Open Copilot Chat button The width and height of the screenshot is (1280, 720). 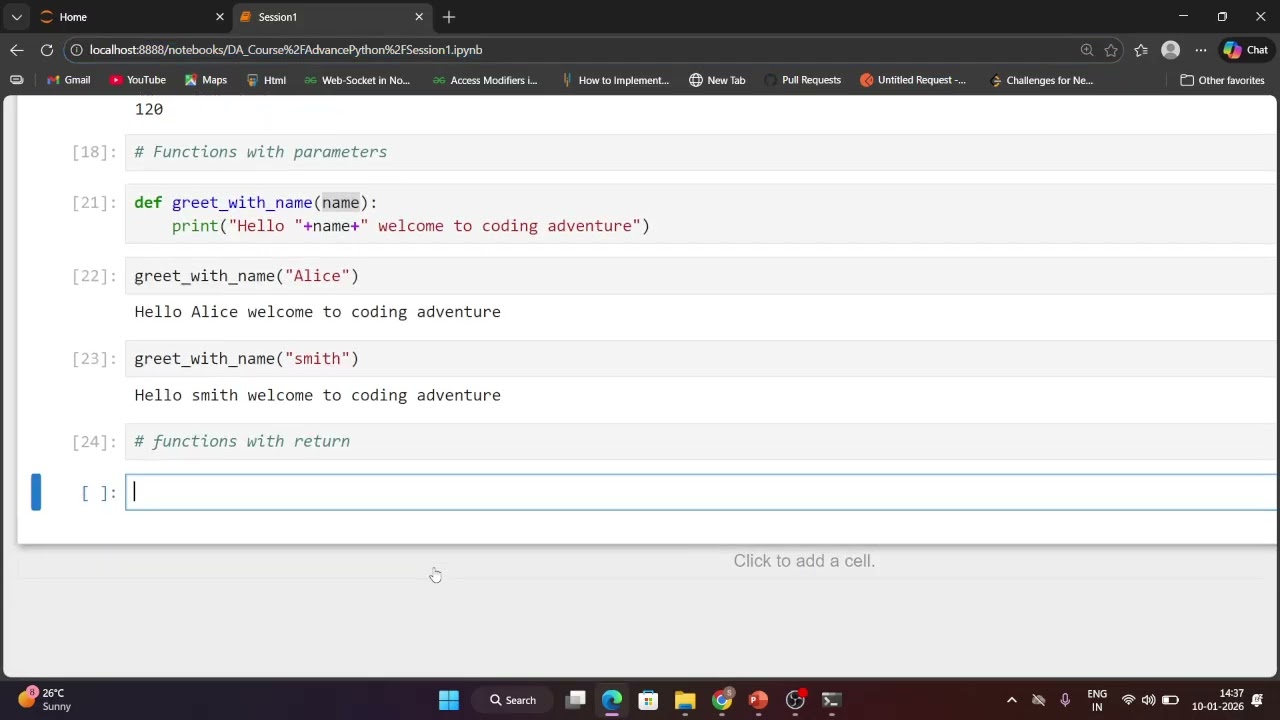tap(1246, 50)
